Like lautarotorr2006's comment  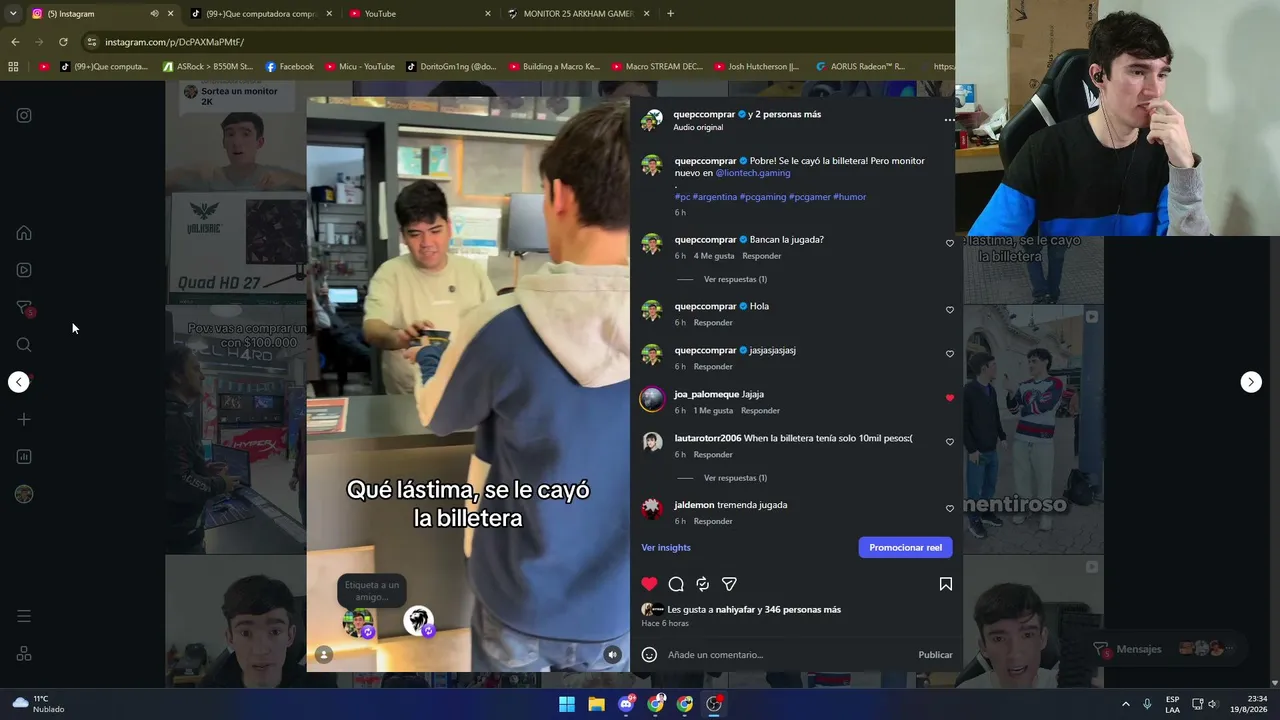click(950, 442)
